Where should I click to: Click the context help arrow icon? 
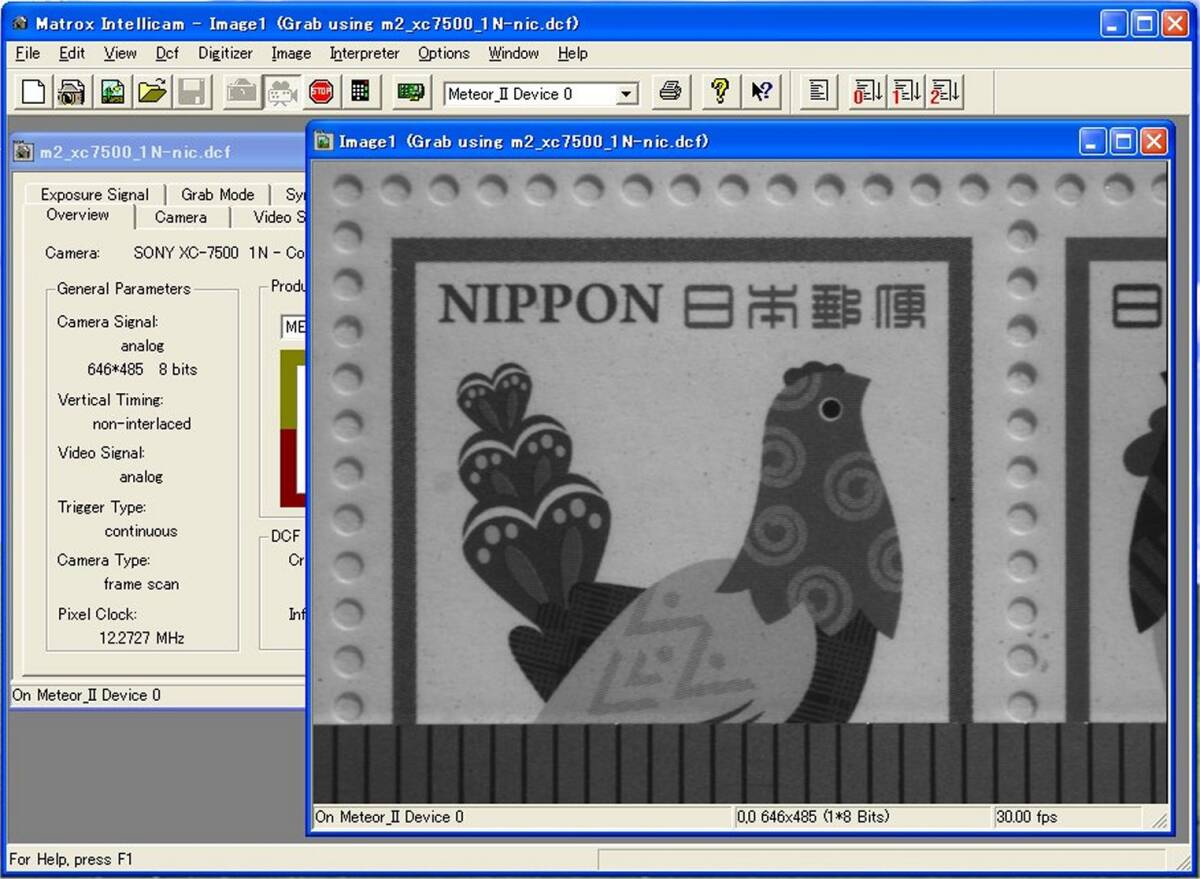[x=761, y=93]
